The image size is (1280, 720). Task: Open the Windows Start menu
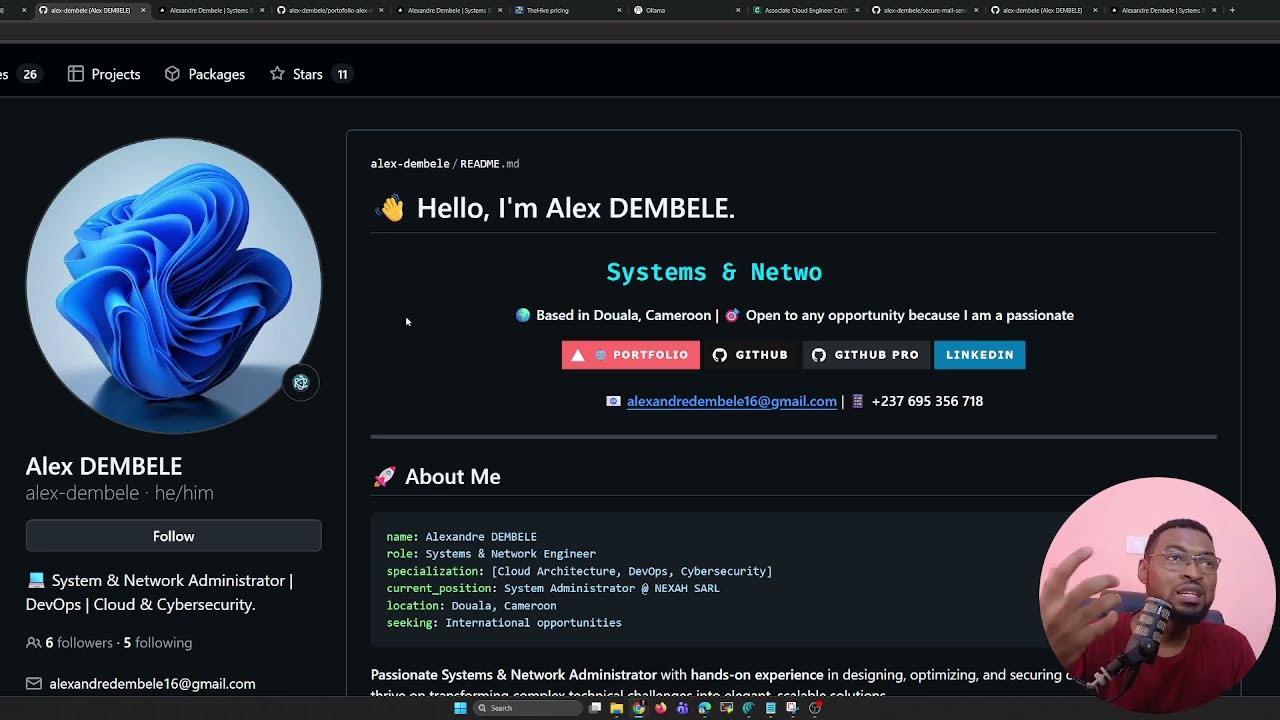tap(460, 708)
